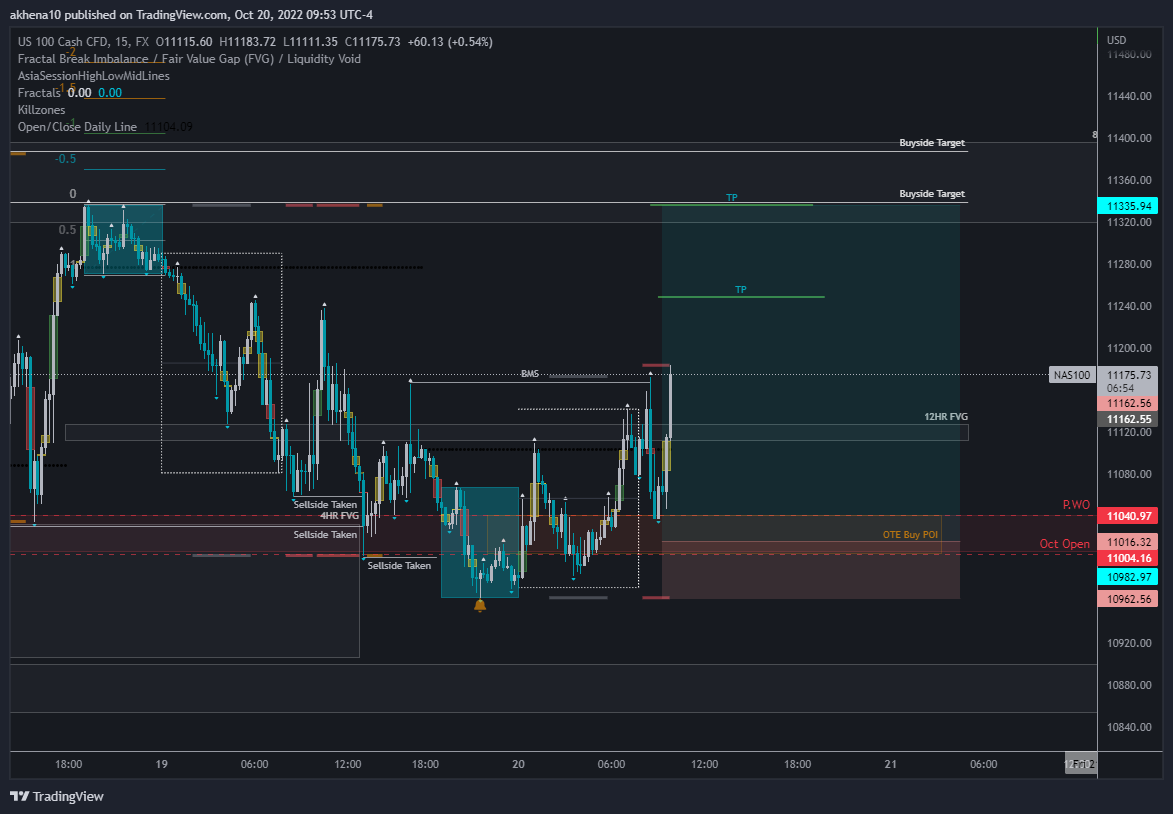Select the TP label on the upper green line
This screenshot has height=814, width=1173.
click(x=732, y=198)
